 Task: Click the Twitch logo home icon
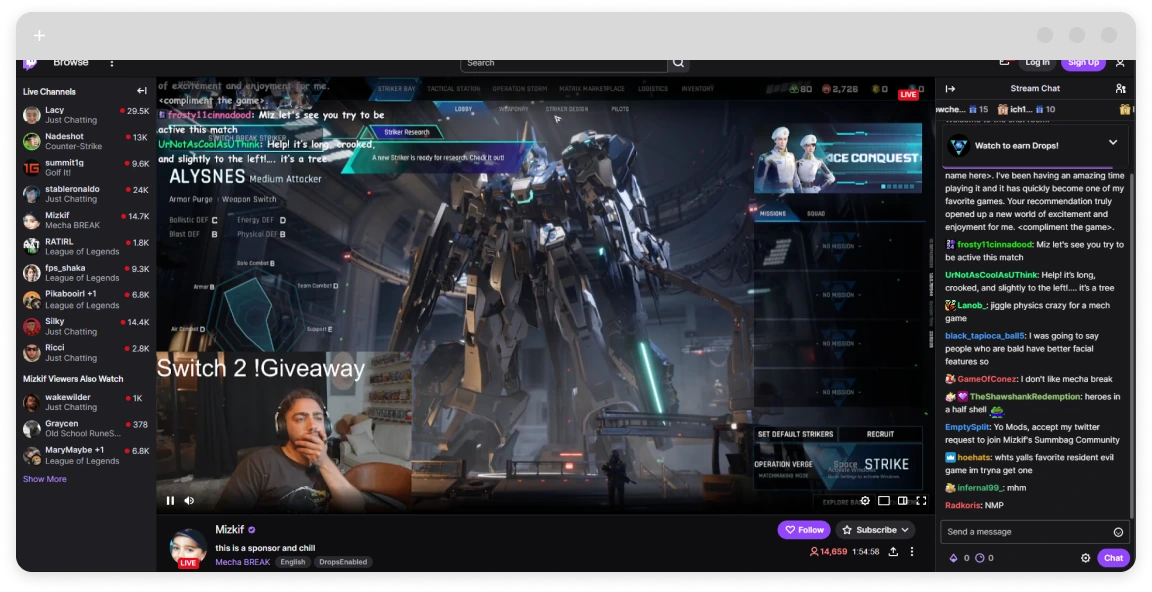tap(30, 64)
